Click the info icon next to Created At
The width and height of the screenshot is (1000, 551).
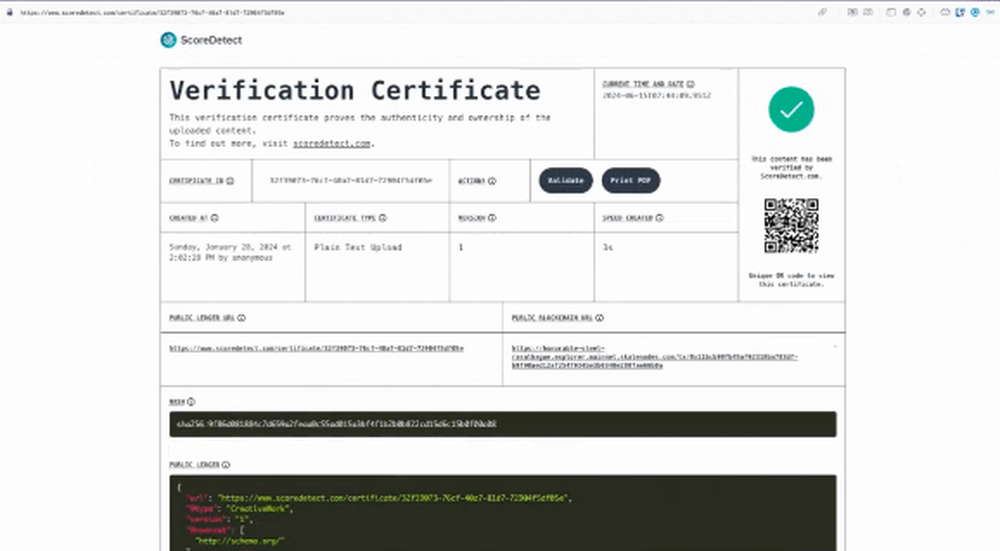pyautogui.click(x=215, y=217)
